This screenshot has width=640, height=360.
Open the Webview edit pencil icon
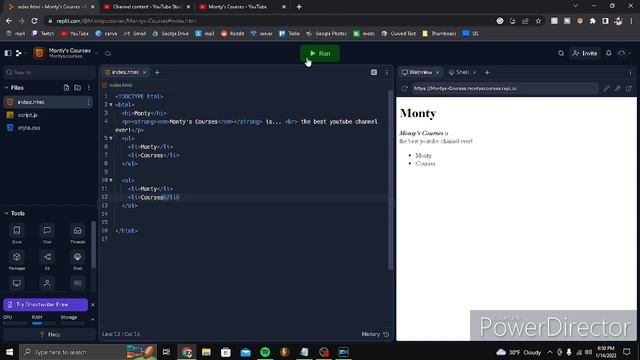(x=606, y=88)
